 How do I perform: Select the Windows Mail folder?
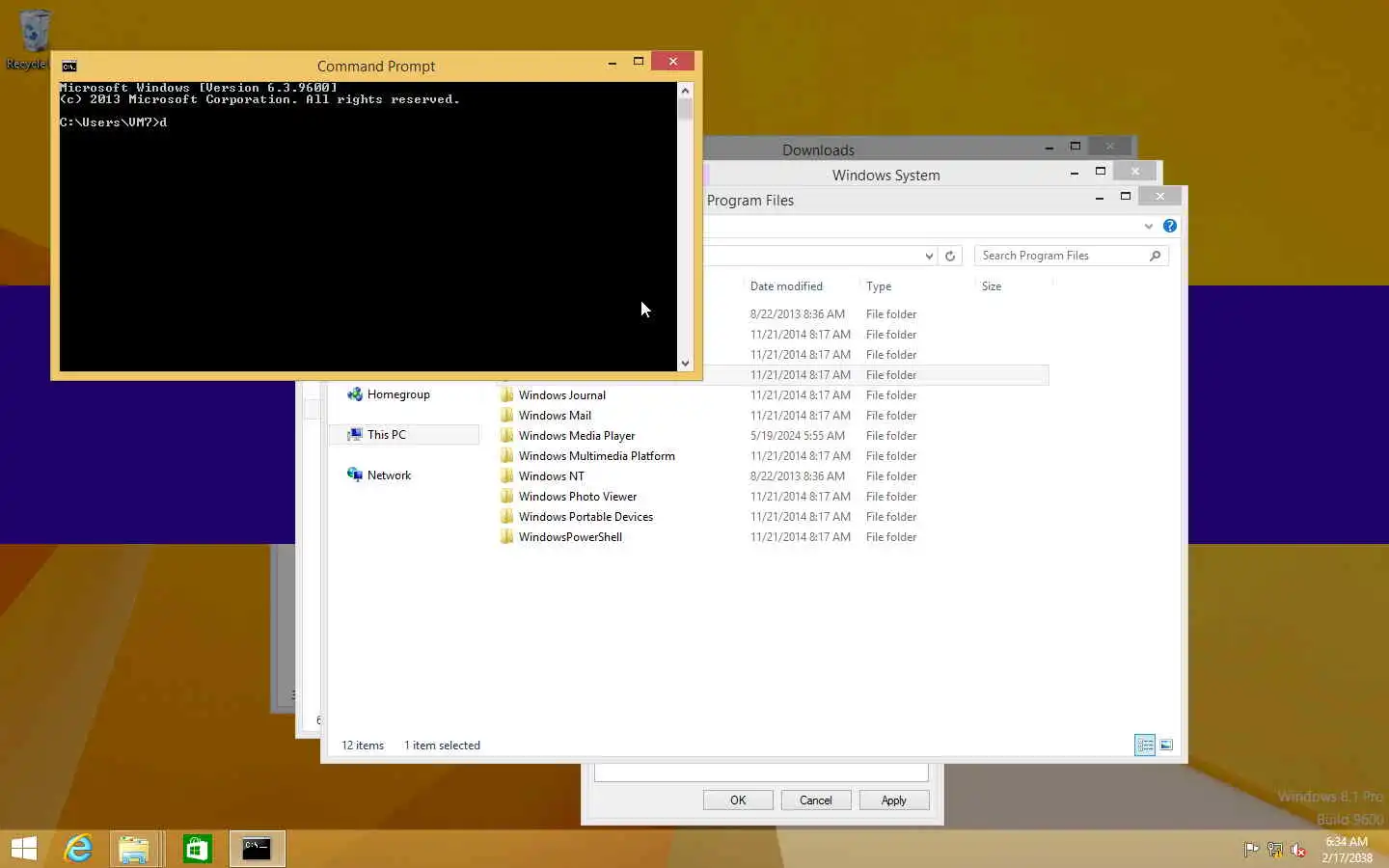[555, 416]
